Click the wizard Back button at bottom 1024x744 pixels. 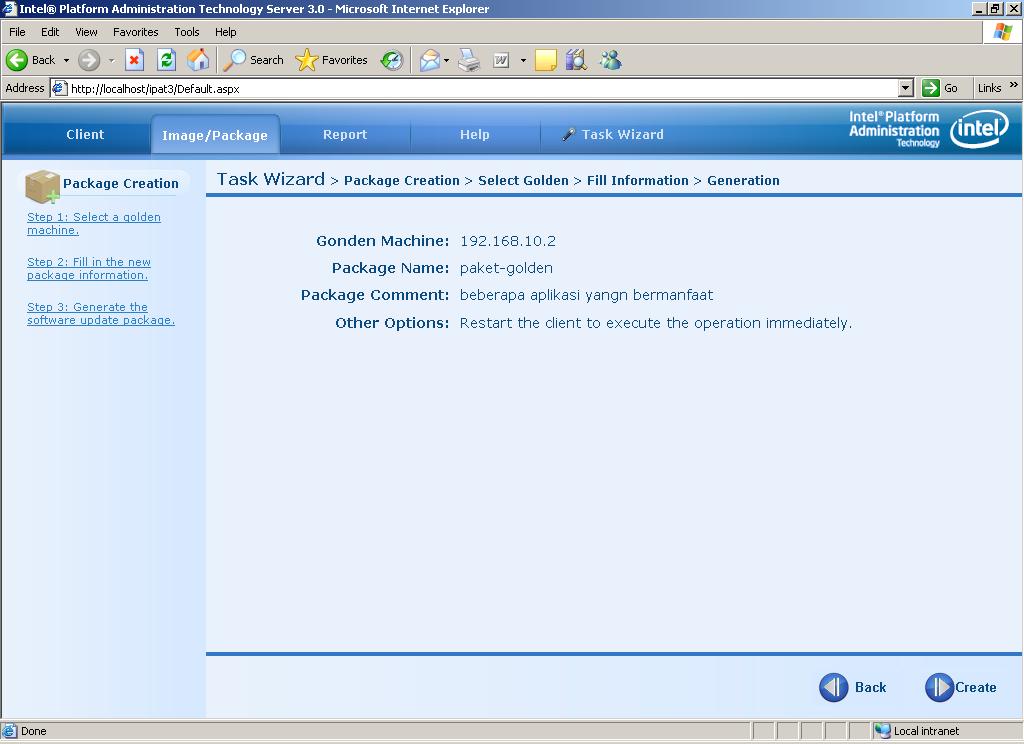[853, 687]
